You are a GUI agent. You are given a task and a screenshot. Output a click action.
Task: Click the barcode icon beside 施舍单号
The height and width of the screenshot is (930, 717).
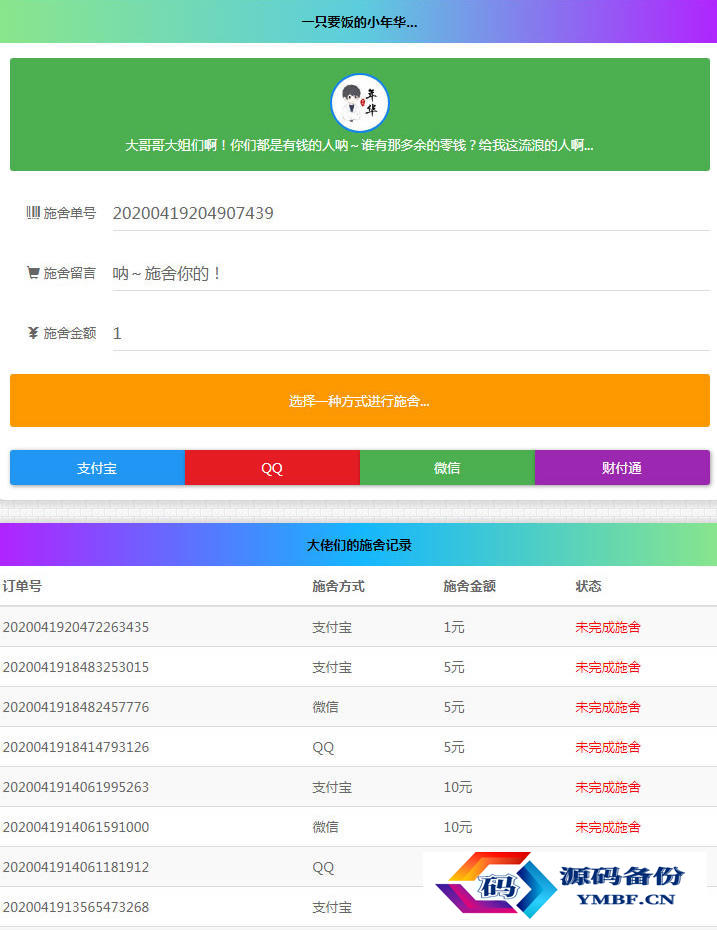point(33,212)
